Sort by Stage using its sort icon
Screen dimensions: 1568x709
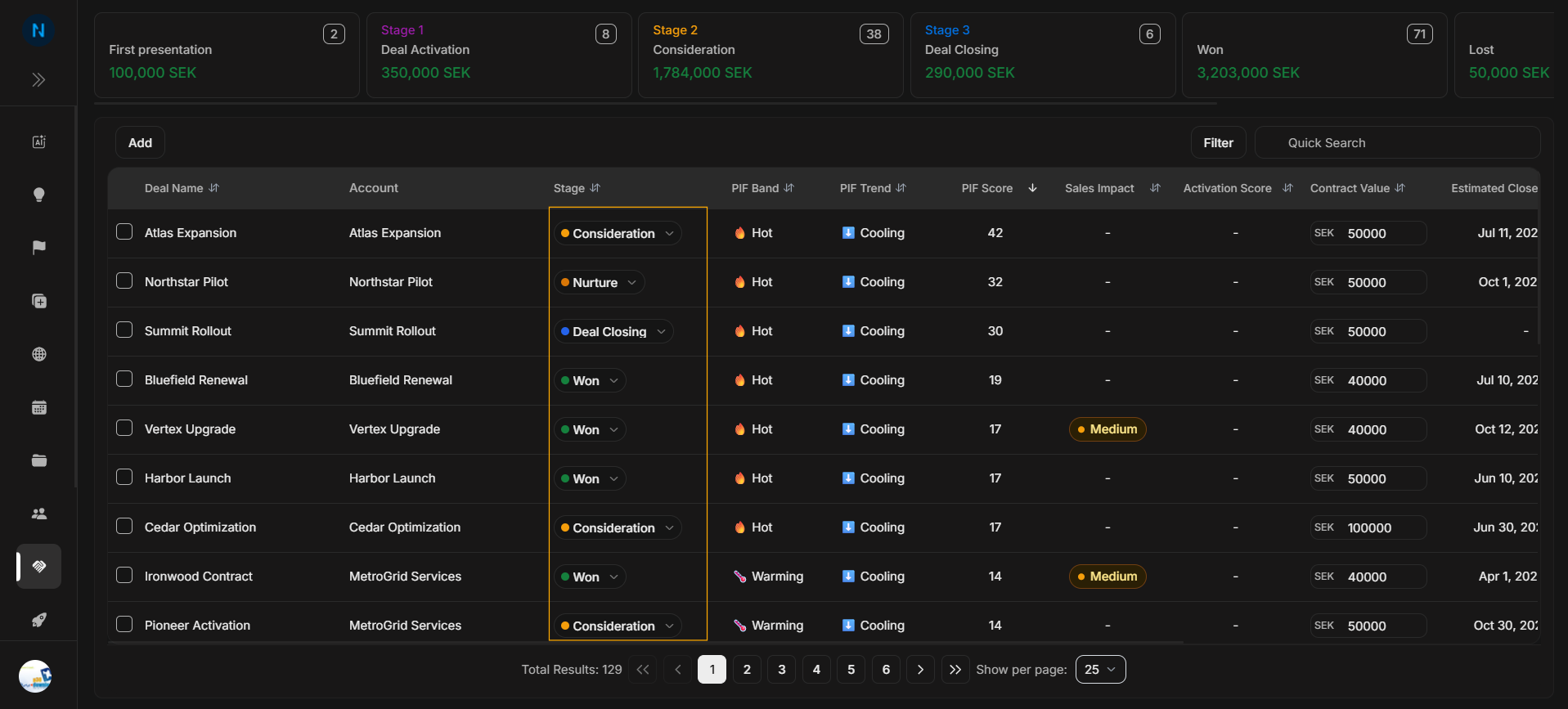point(595,188)
